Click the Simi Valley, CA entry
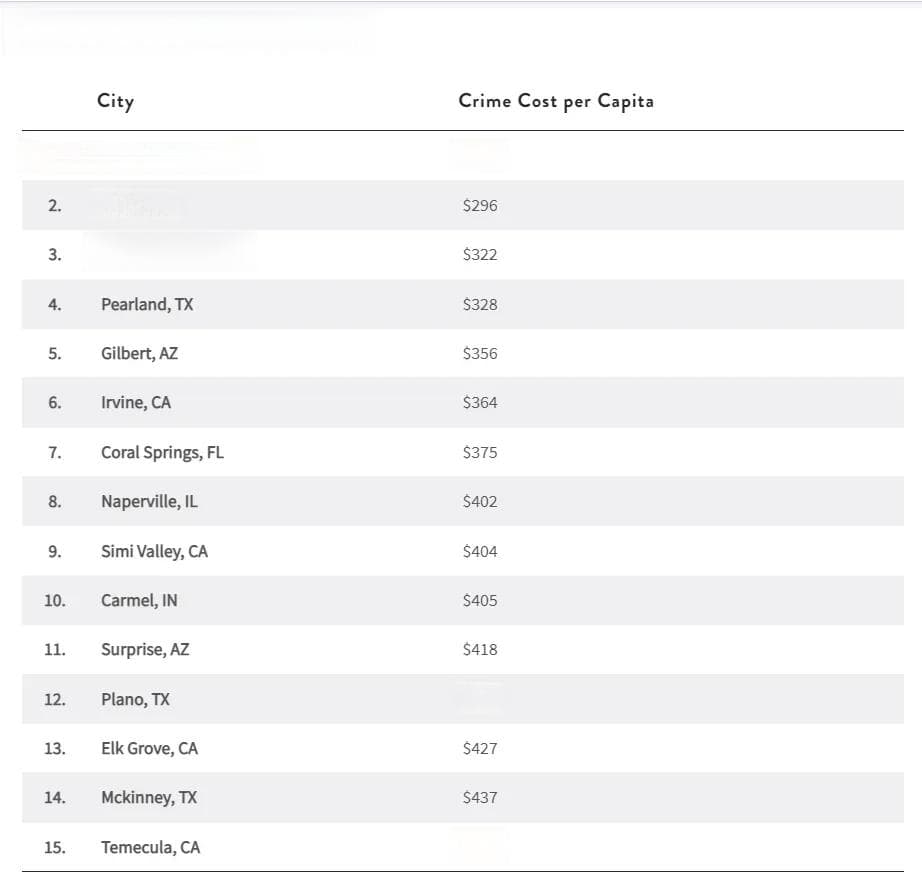Image resolution: width=922 pixels, height=882 pixels. click(x=154, y=551)
